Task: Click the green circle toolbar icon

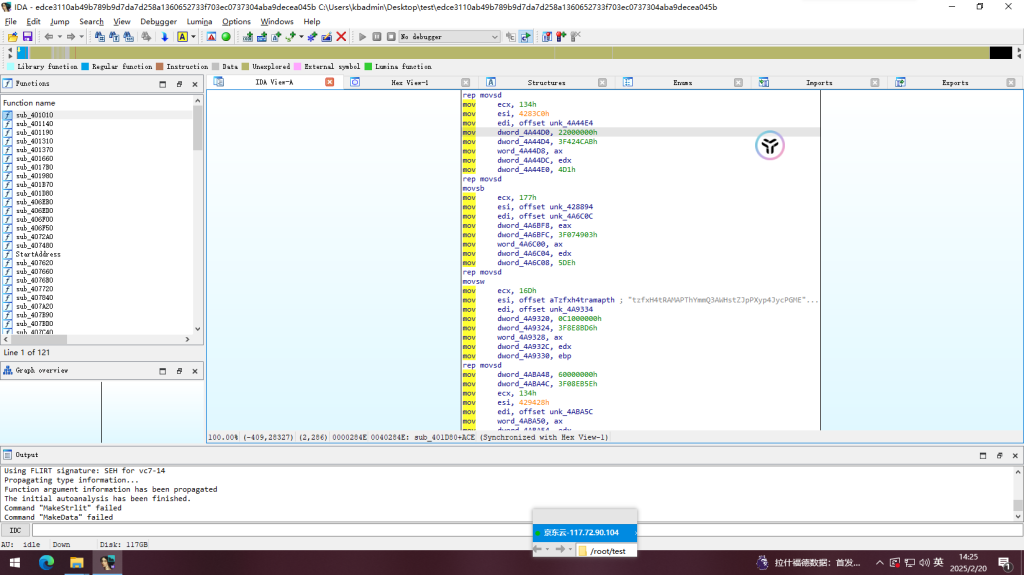Action: (x=226, y=37)
